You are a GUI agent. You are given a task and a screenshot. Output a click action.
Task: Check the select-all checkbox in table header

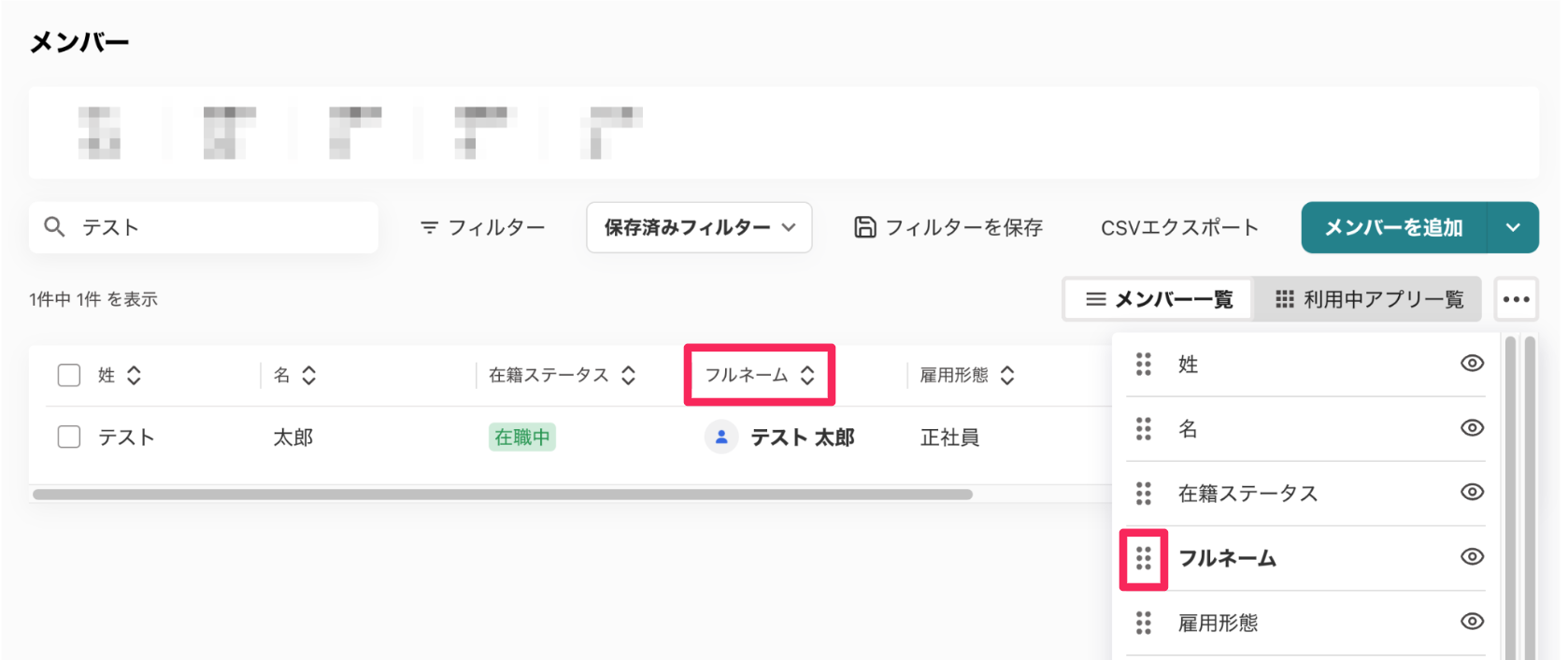pos(69,375)
